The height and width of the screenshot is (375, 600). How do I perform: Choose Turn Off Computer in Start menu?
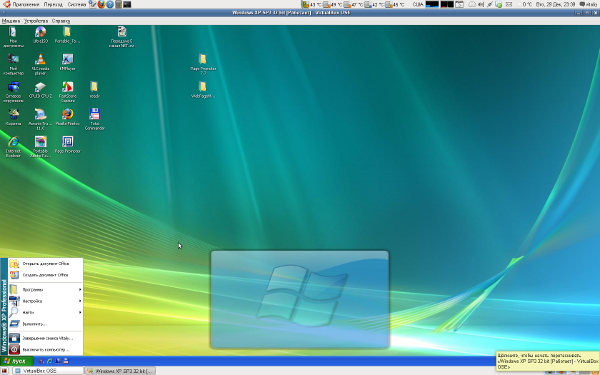[46, 349]
